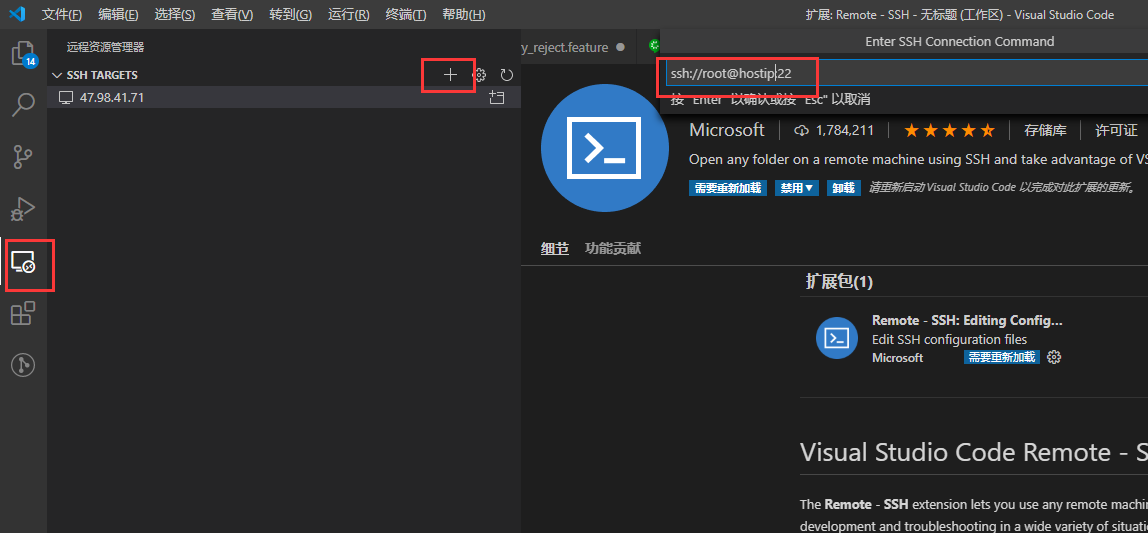Image resolution: width=1148 pixels, height=533 pixels.
Task: Connect to 47.98.41.71 in new window
Action: (x=497, y=97)
